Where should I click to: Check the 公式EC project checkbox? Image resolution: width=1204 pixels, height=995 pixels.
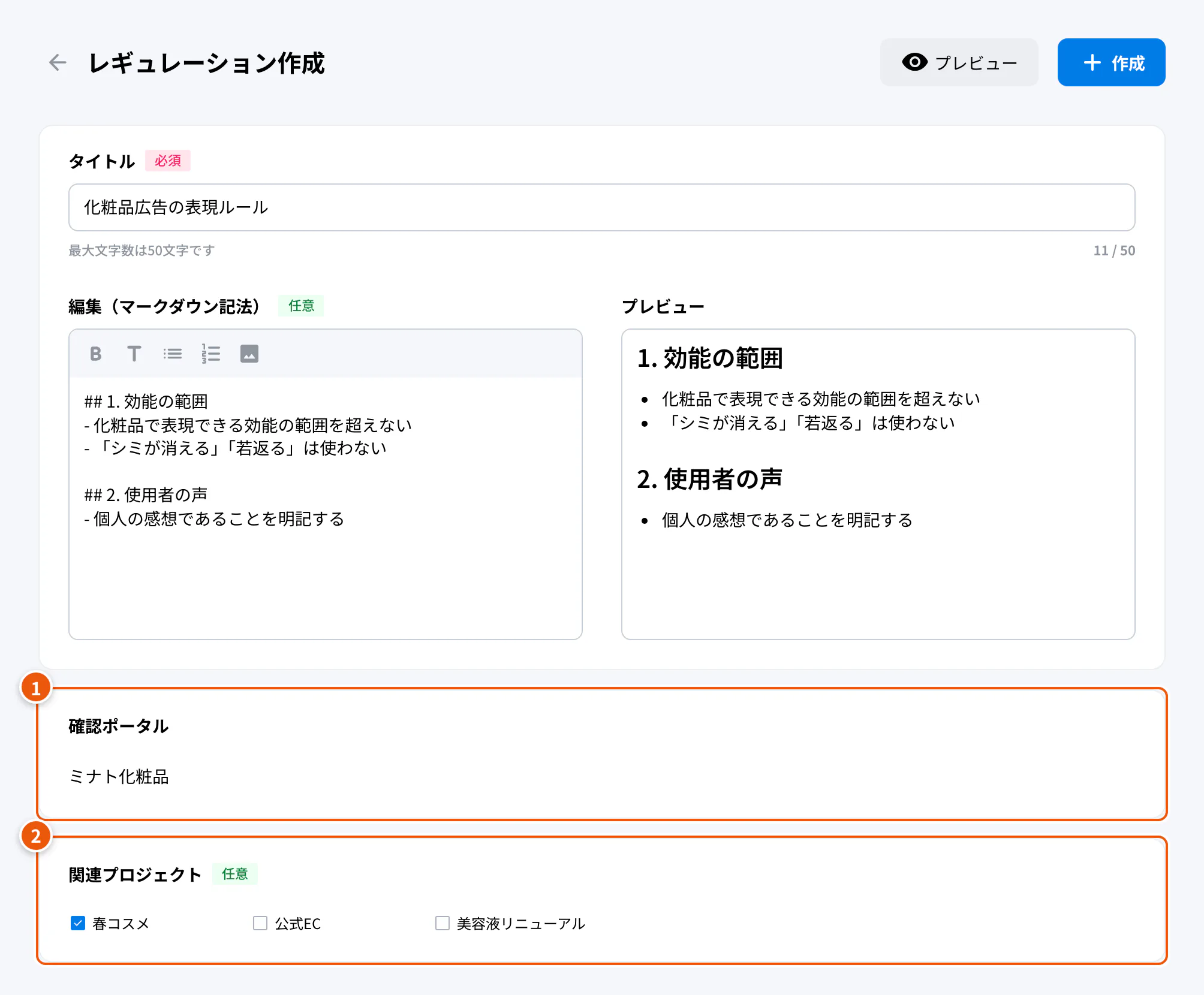(260, 923)
